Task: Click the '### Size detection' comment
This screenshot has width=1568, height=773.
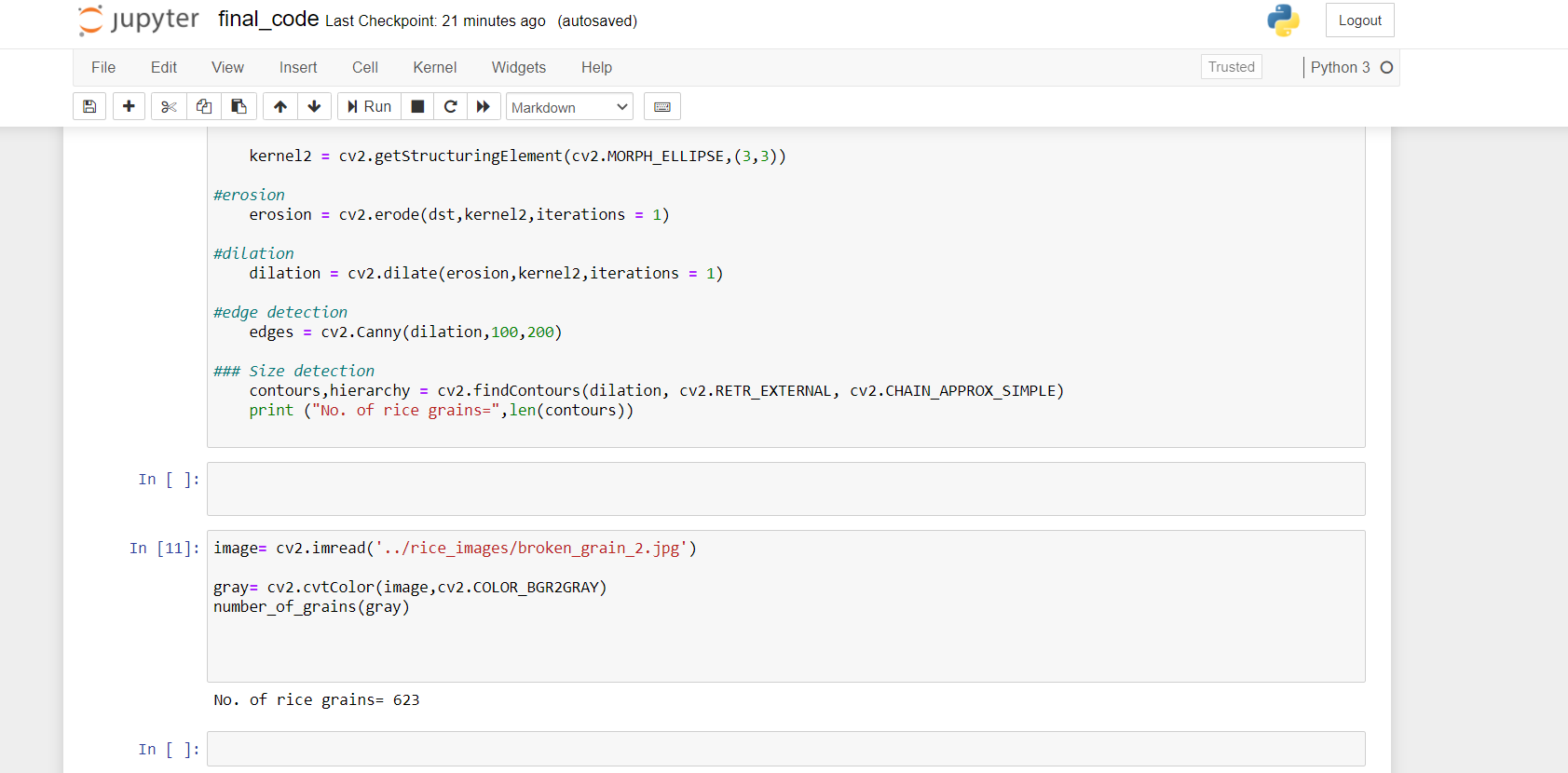Action: point(293,371)
